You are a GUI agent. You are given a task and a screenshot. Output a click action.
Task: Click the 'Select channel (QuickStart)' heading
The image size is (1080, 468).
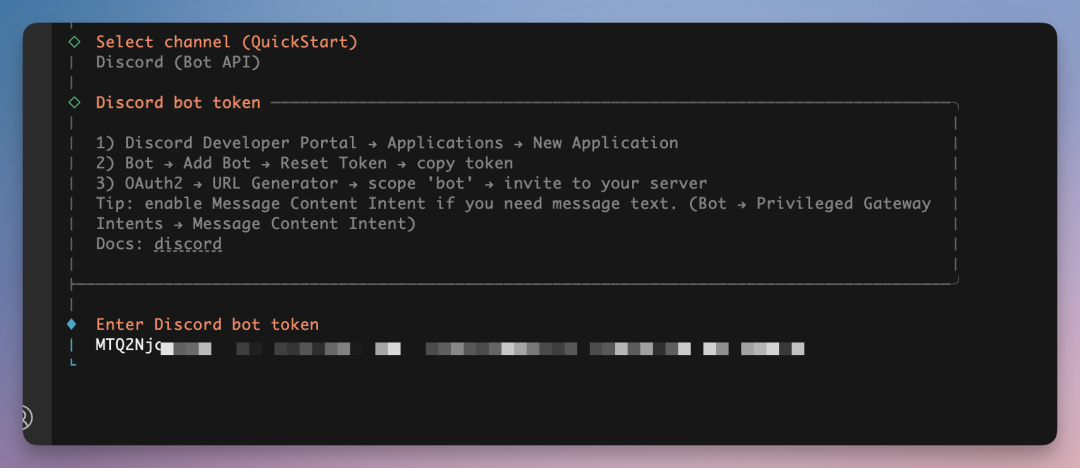(226, 42)
